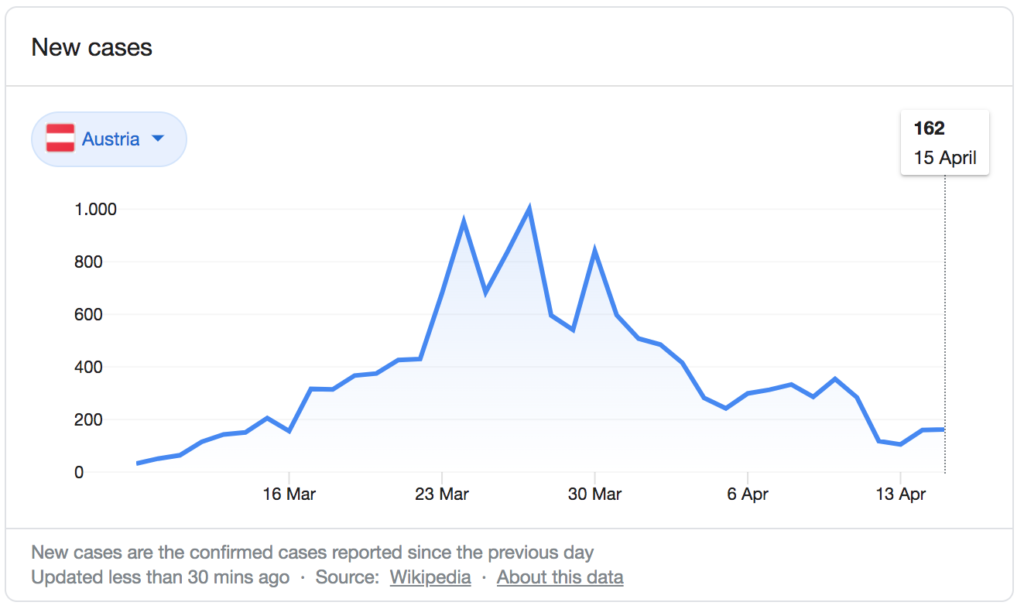
Task: Click the 162 cases tooltip for 15 April
Action: click(944, 143)
